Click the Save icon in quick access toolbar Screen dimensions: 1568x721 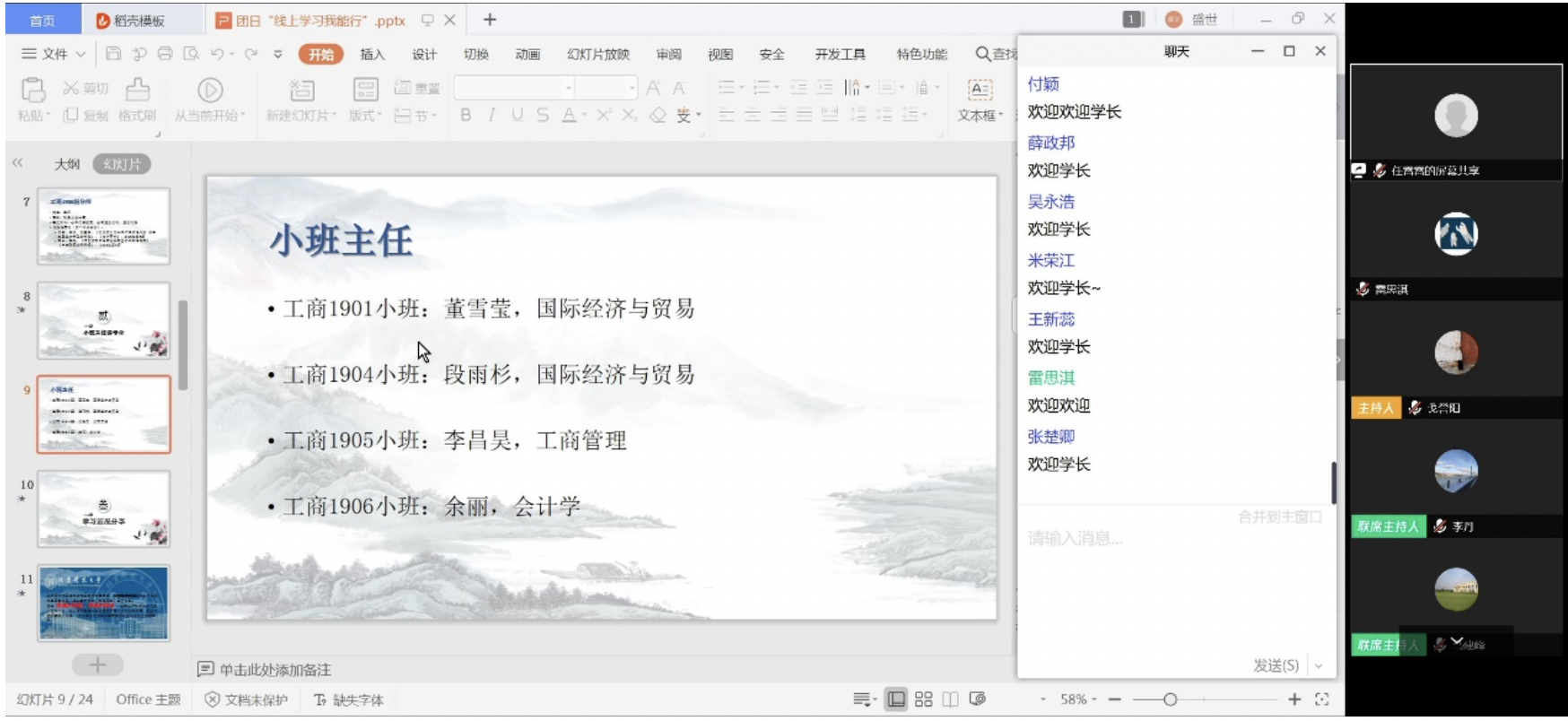point(113,54)
